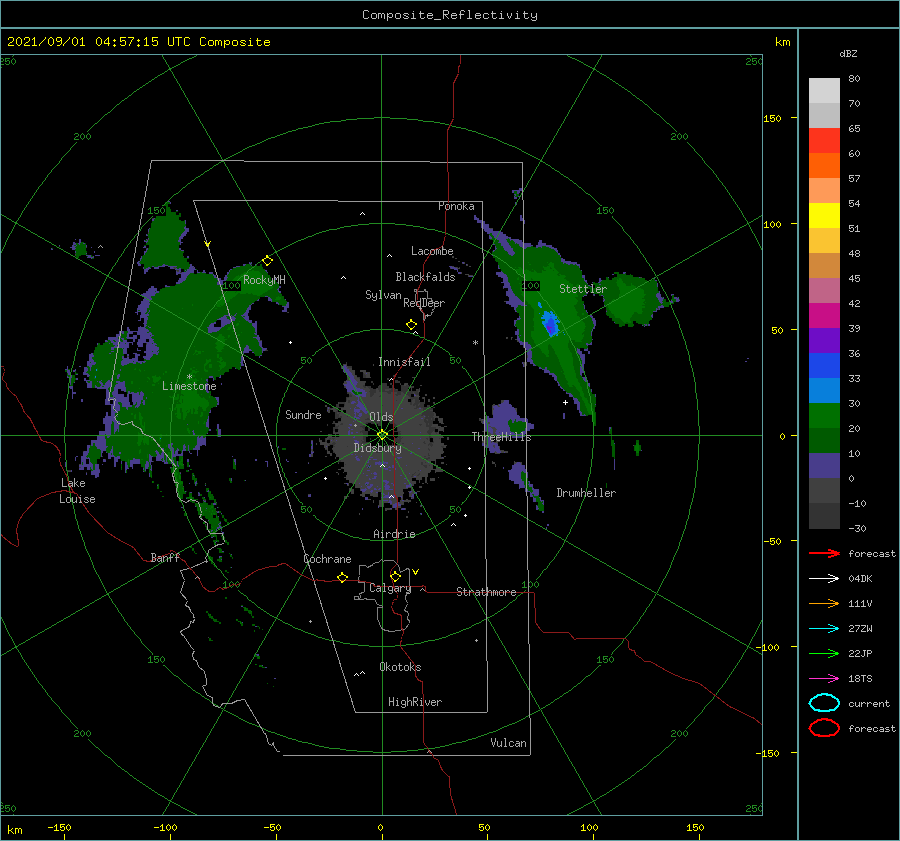Click the Strathmore label
This screenshot has width=900, height=841.
(x=486, y=592)
